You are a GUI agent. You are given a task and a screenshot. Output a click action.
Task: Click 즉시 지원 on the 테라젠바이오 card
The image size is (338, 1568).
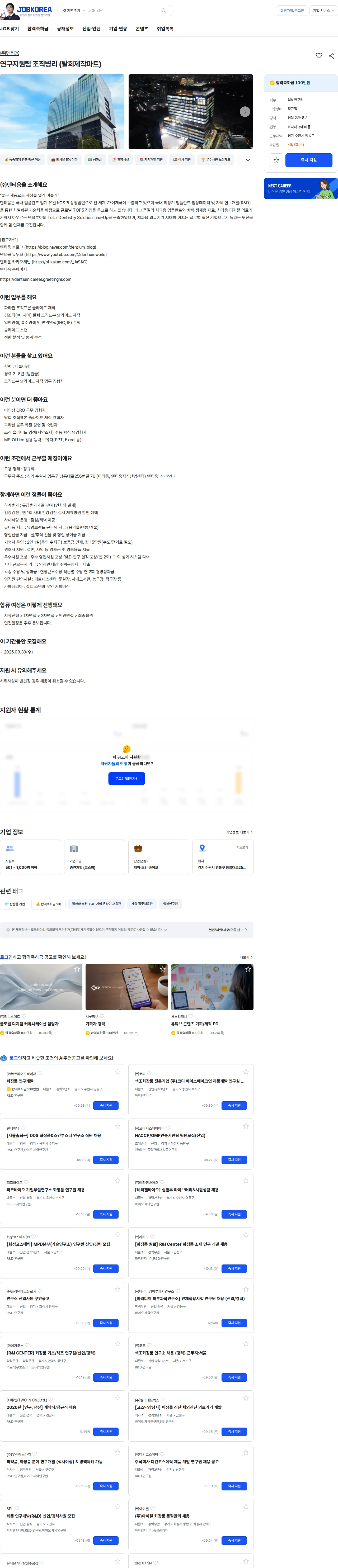pyautogui.click(x=234, y=1214)
